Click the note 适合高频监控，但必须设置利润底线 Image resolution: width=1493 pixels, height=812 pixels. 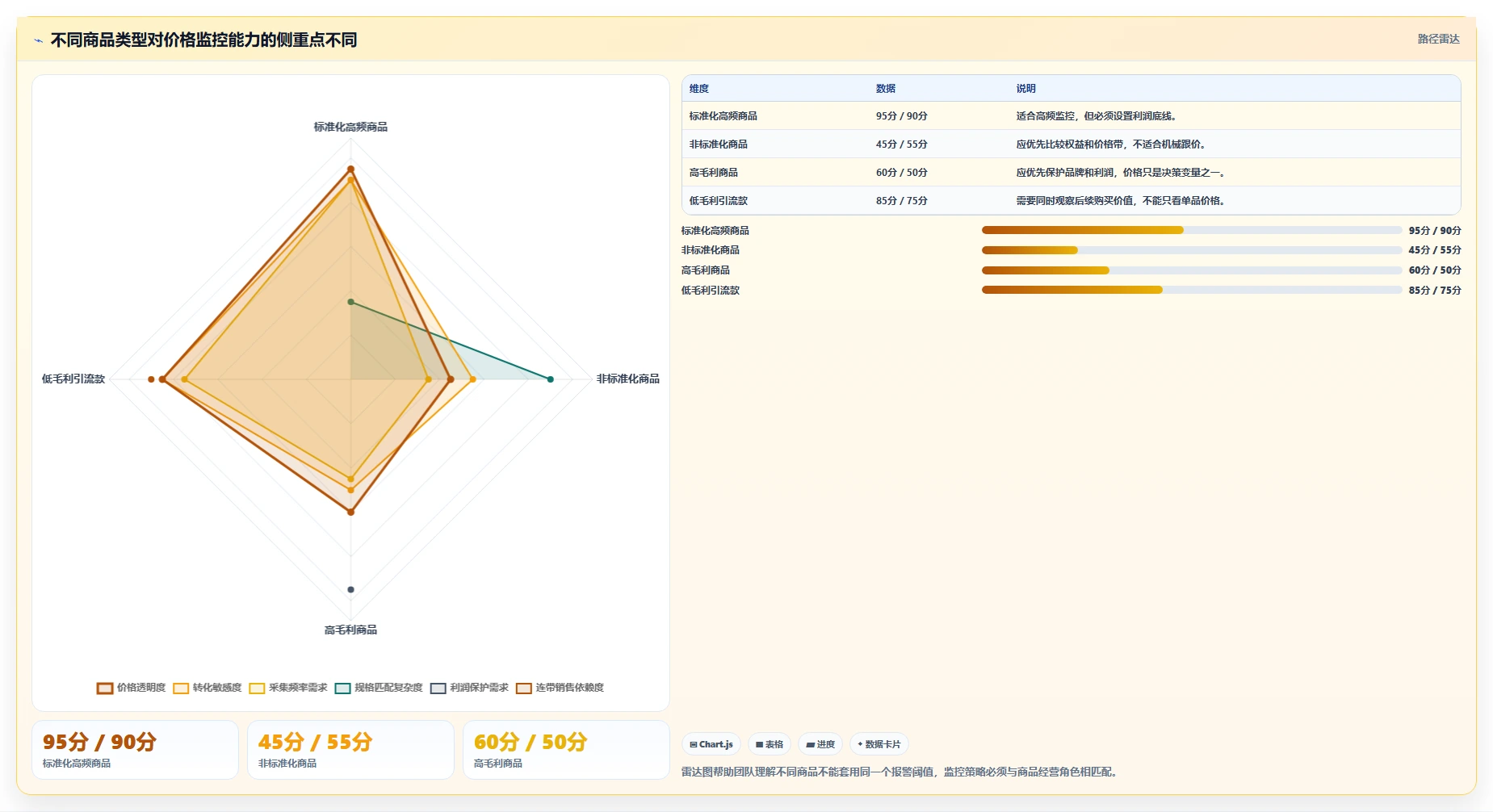click(1097, 116)
